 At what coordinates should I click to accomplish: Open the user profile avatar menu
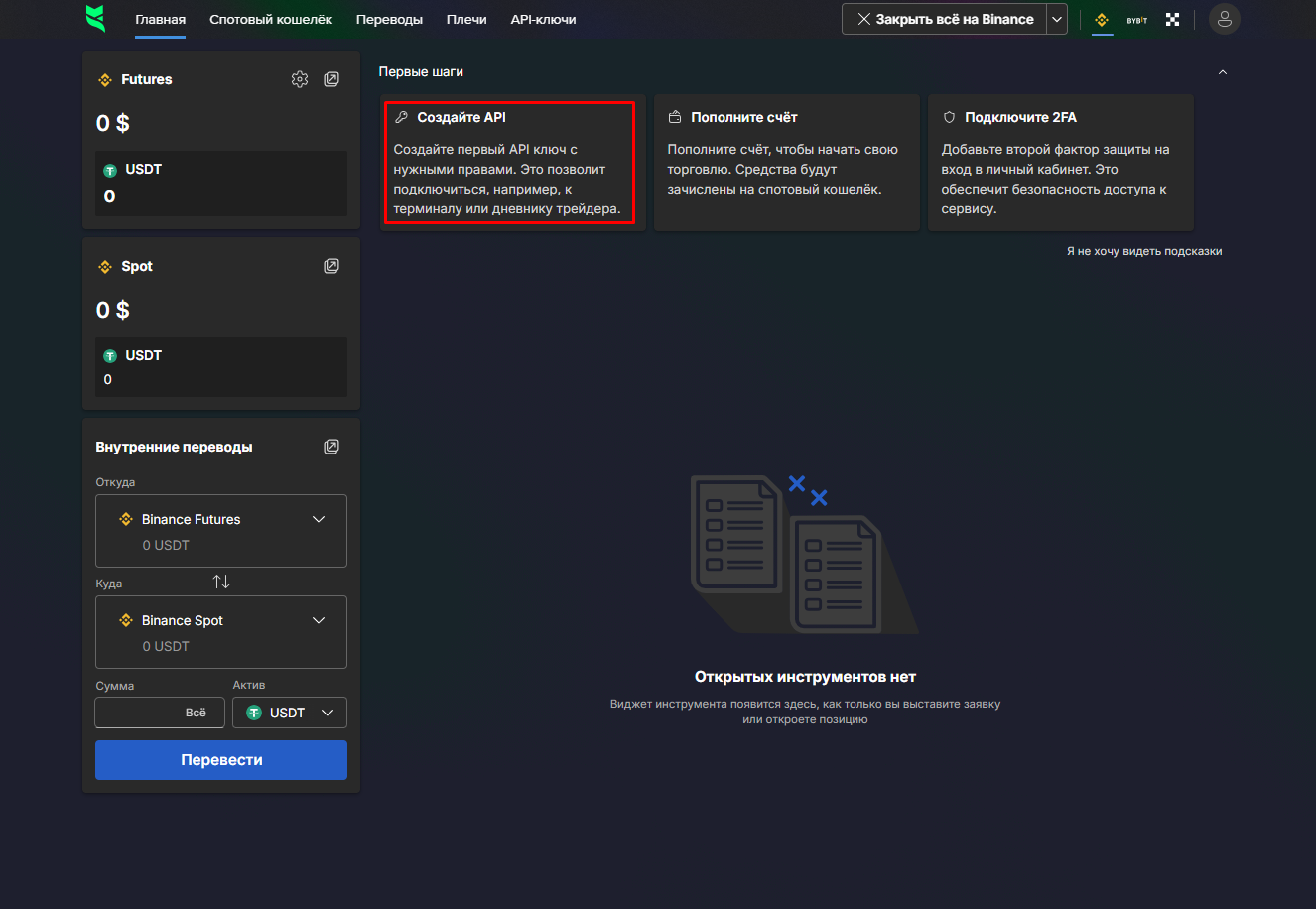click(x=1225, y=19)
